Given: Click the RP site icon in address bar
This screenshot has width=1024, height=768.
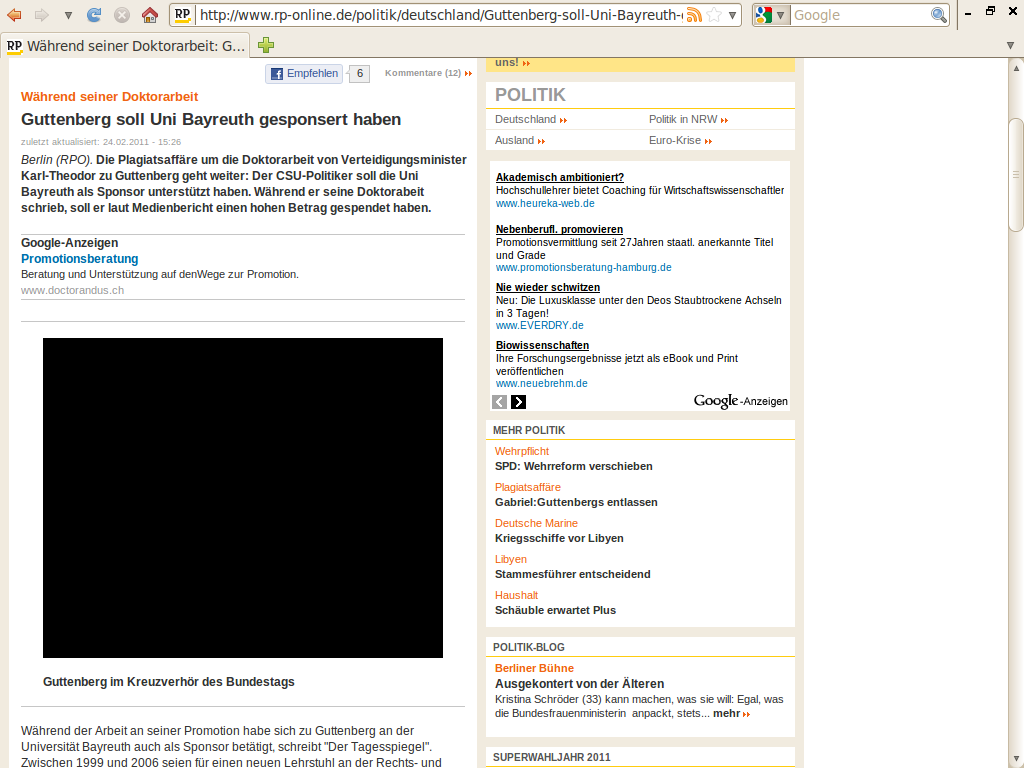Looking at the screenshot, I should tap(182, 15).
